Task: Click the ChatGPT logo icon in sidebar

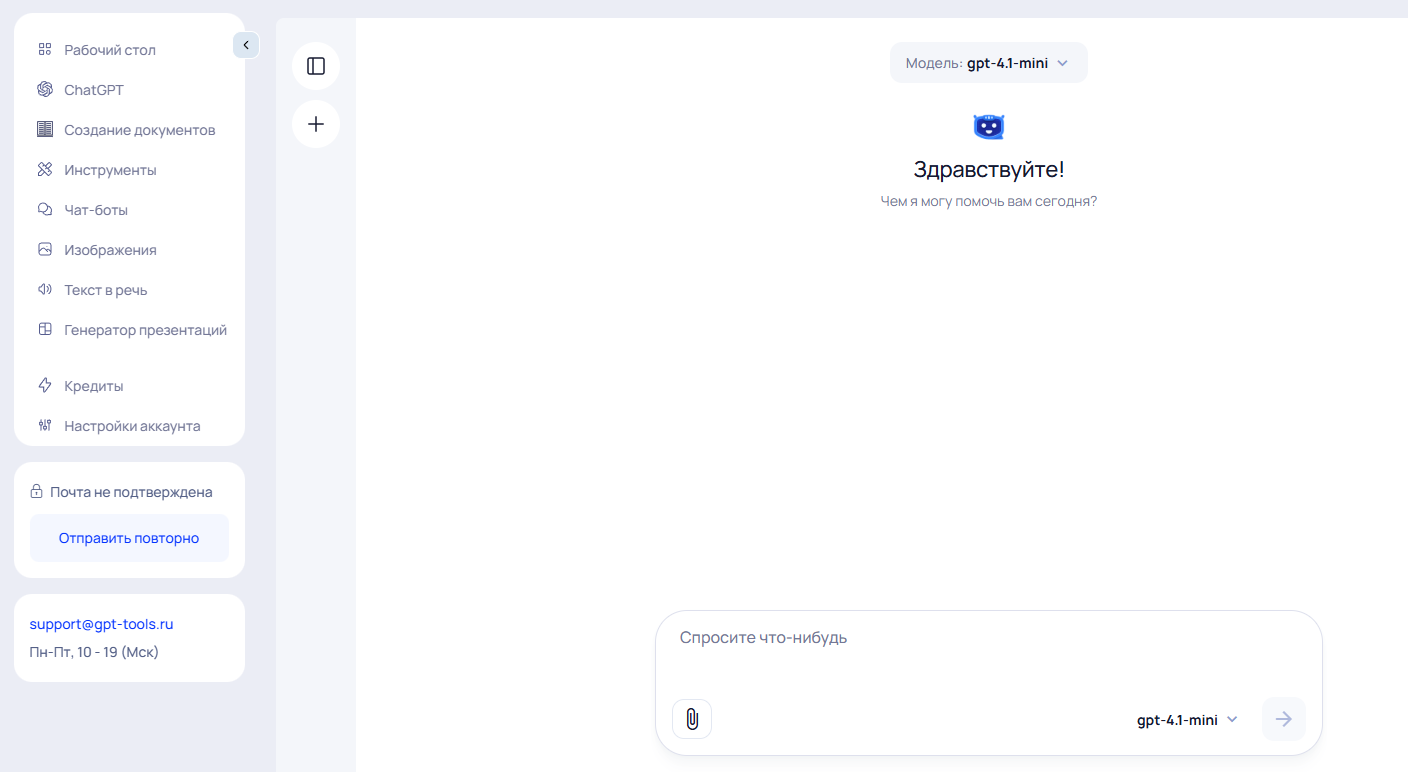Action: pos(45,90)
